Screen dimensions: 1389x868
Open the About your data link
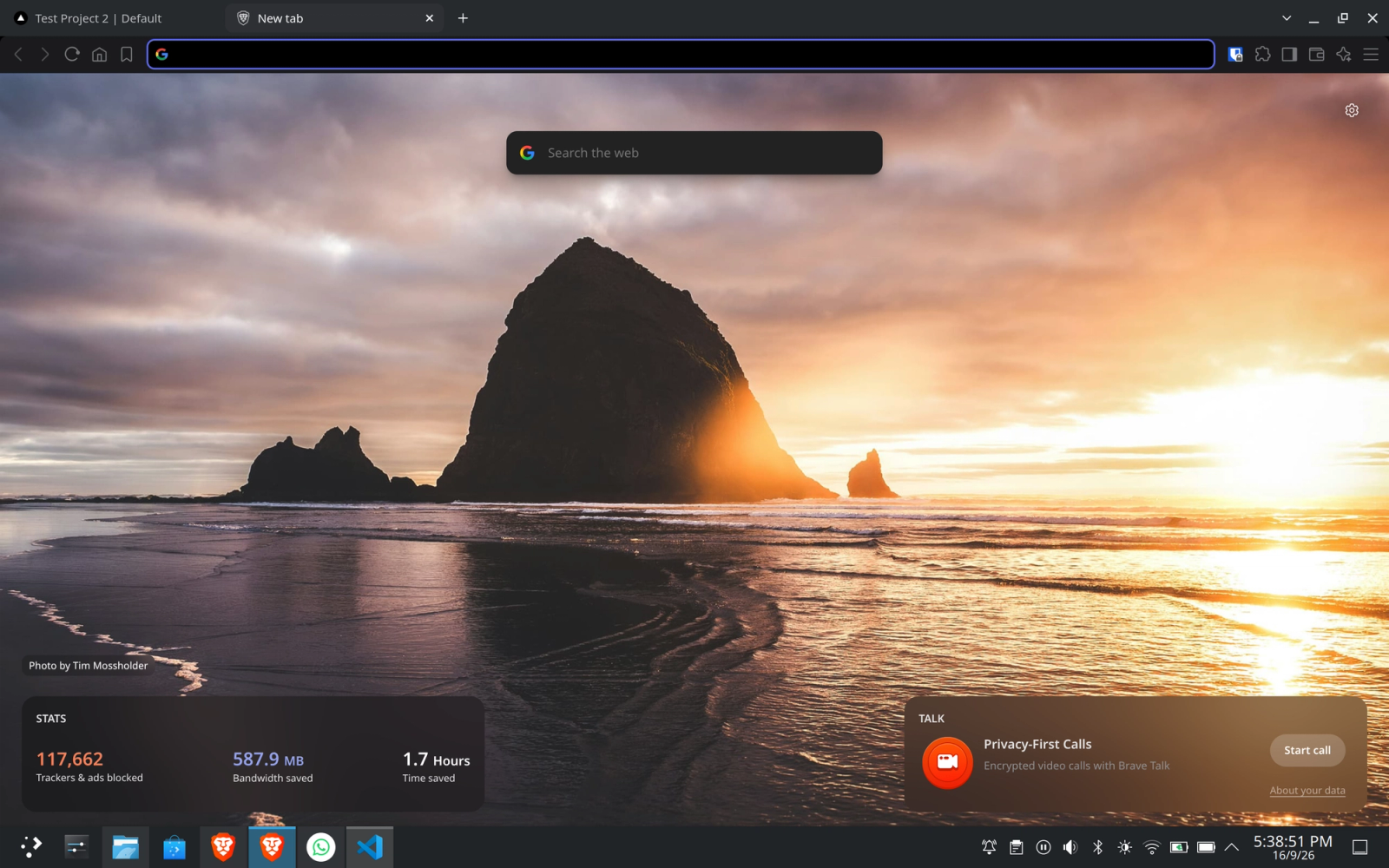(1307, 791)
